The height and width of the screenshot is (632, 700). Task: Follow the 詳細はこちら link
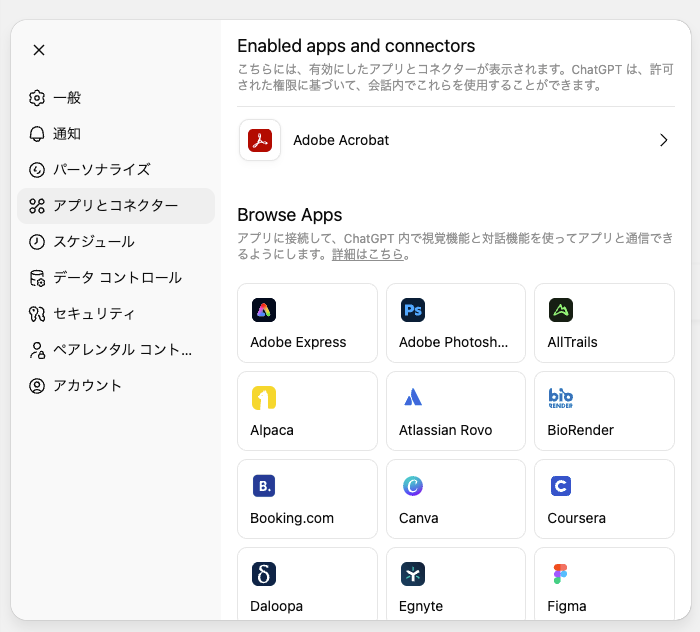click(x=368, y=255)
